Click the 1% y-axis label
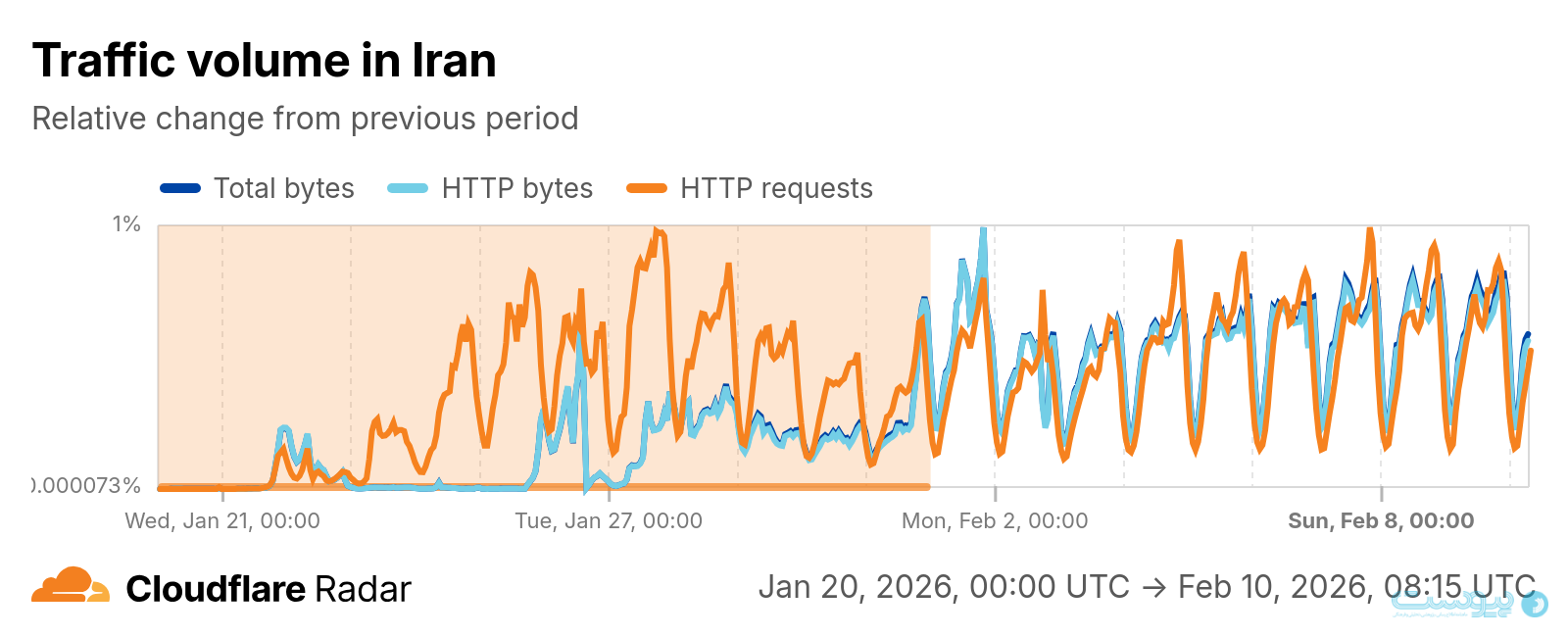 pos(126,224)
